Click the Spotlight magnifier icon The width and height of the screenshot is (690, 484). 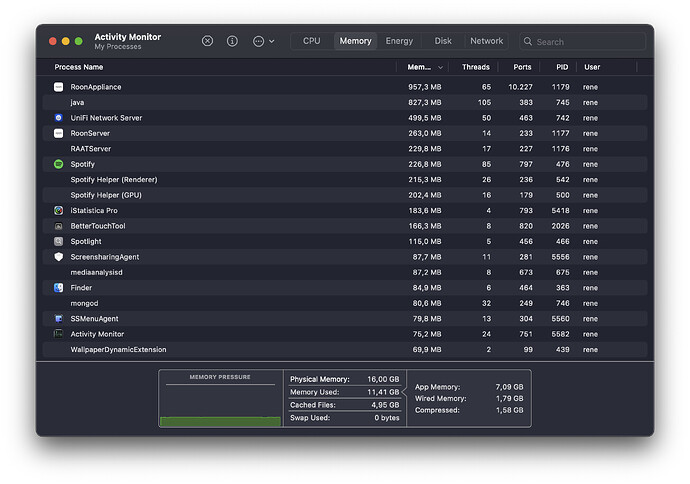click(59, 242)
